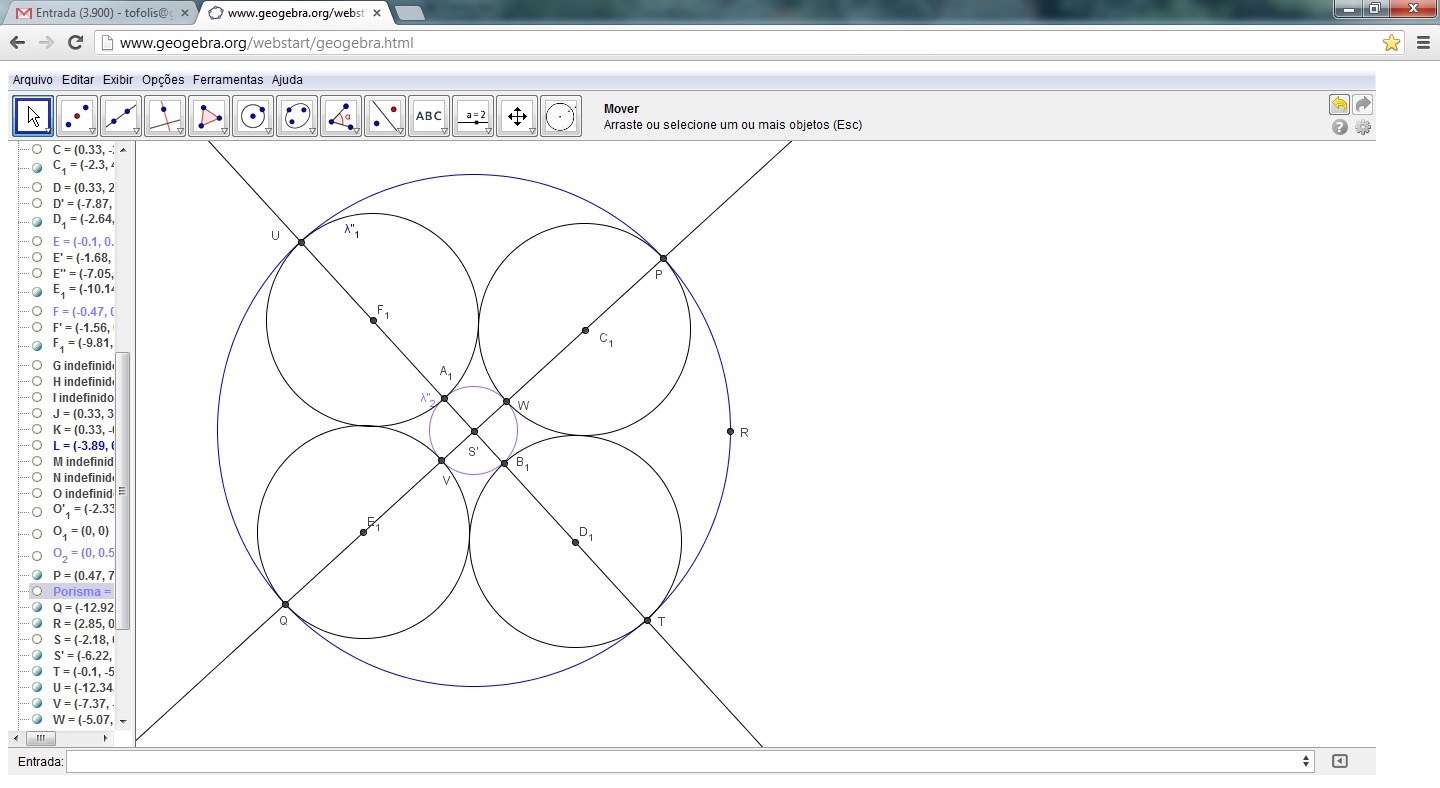Select the Polygon tool

[209, 116]
